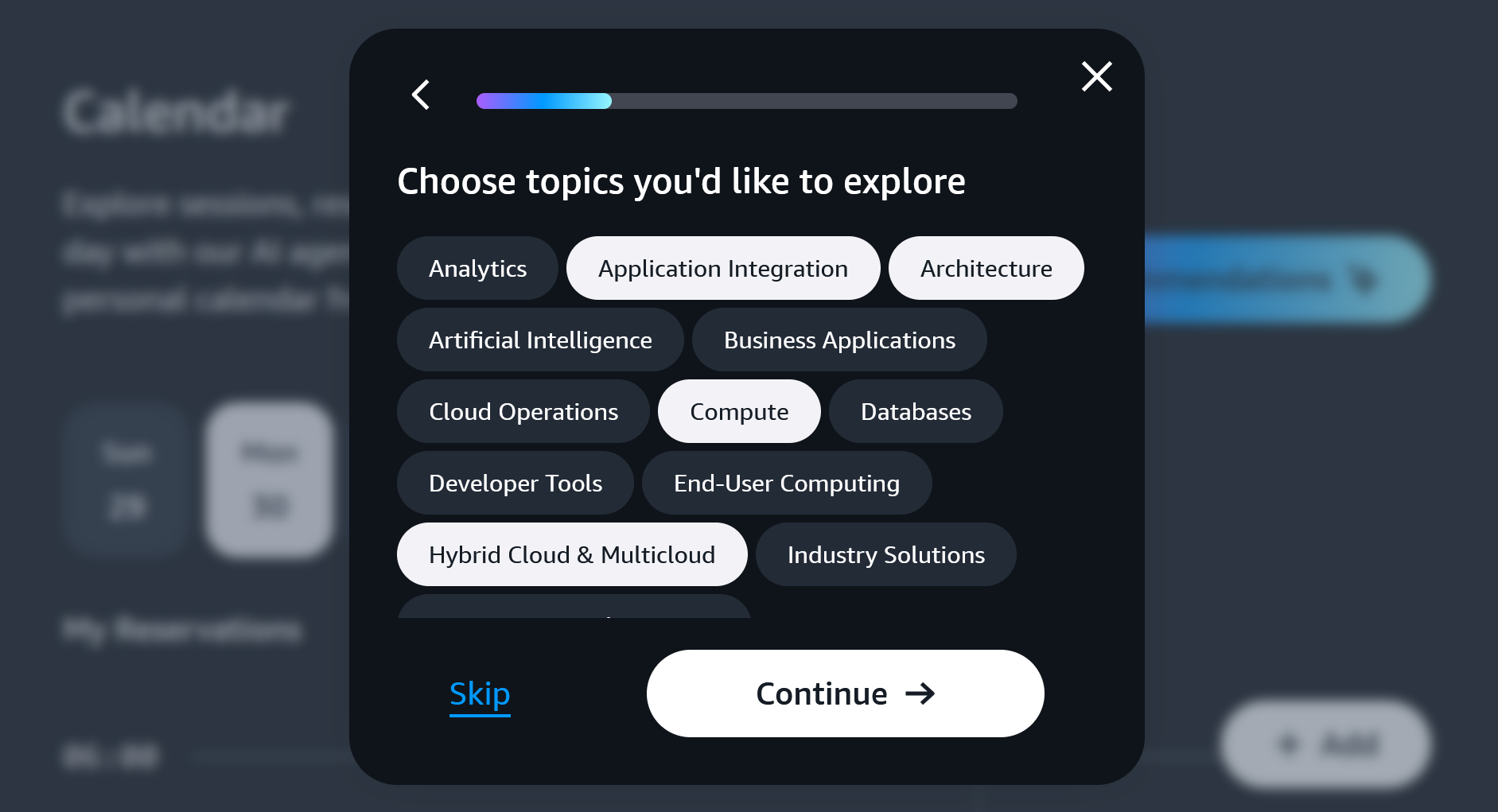Deselect Hybrid Cloud & Multicloud topic
The image size is (1498, 812).
coord(572,554)
